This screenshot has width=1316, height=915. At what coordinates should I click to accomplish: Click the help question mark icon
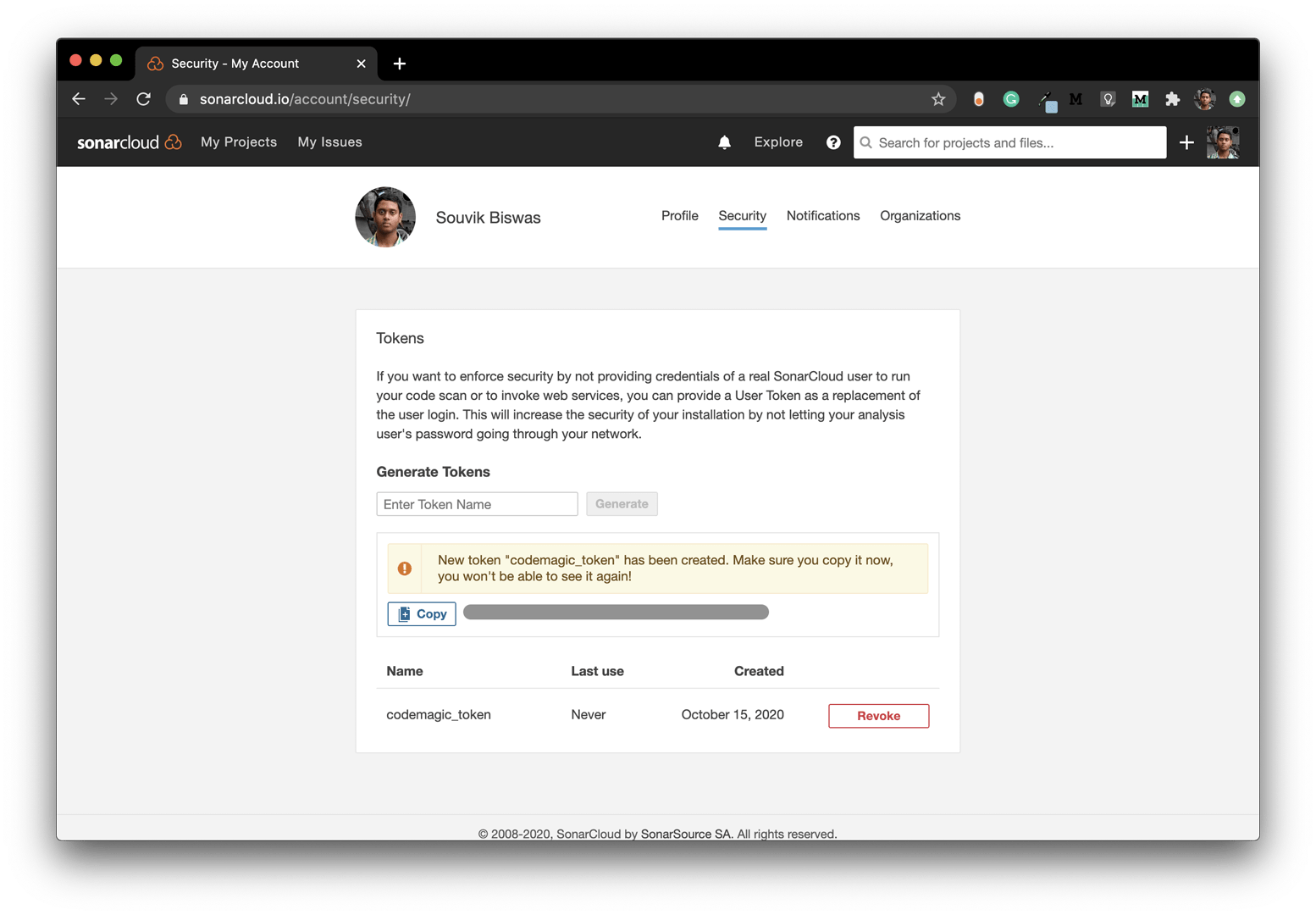coord(833,142)
